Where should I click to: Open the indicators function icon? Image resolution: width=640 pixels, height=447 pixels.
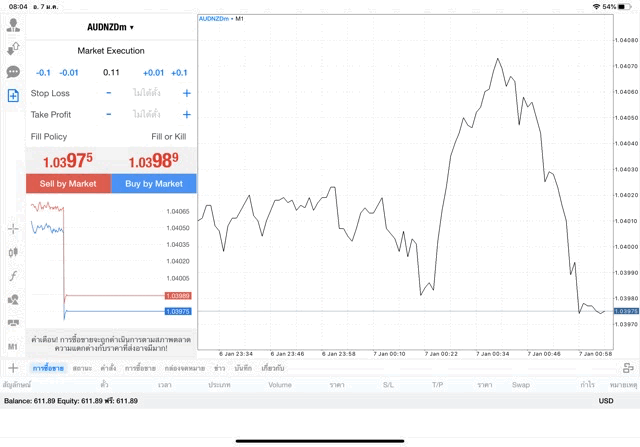(x=13, y=275)
